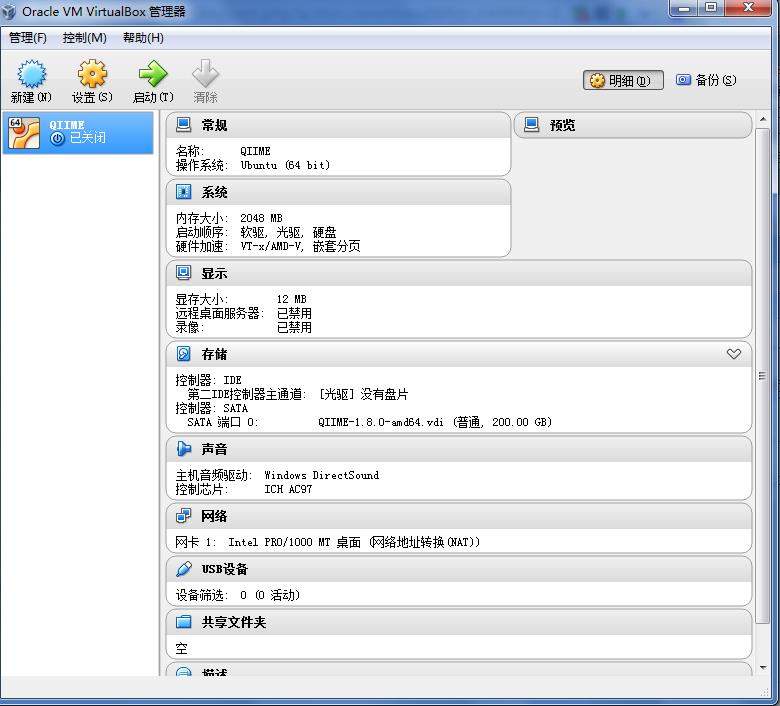Viewport: 780px width, 706px height.
Task: Open the 存储 section header link
Action: coord(214,354)
